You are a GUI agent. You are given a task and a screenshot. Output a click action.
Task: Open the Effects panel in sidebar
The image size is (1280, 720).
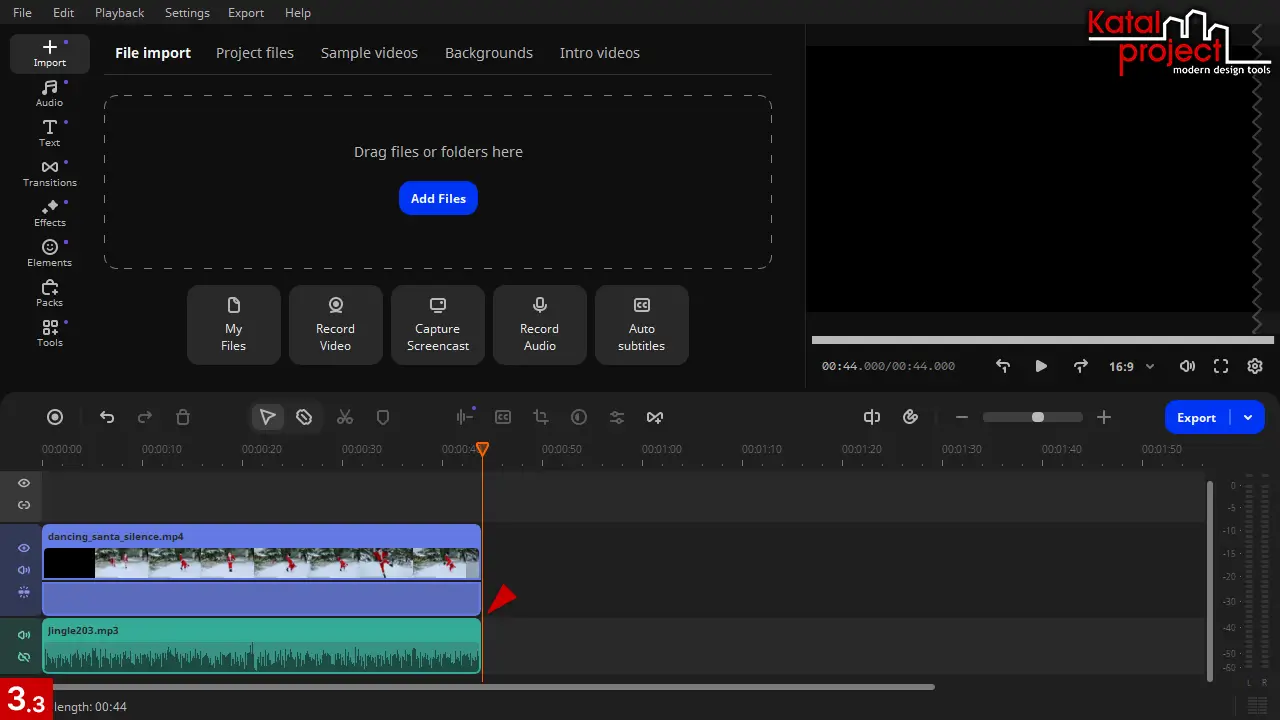click(x=49, y=213)
